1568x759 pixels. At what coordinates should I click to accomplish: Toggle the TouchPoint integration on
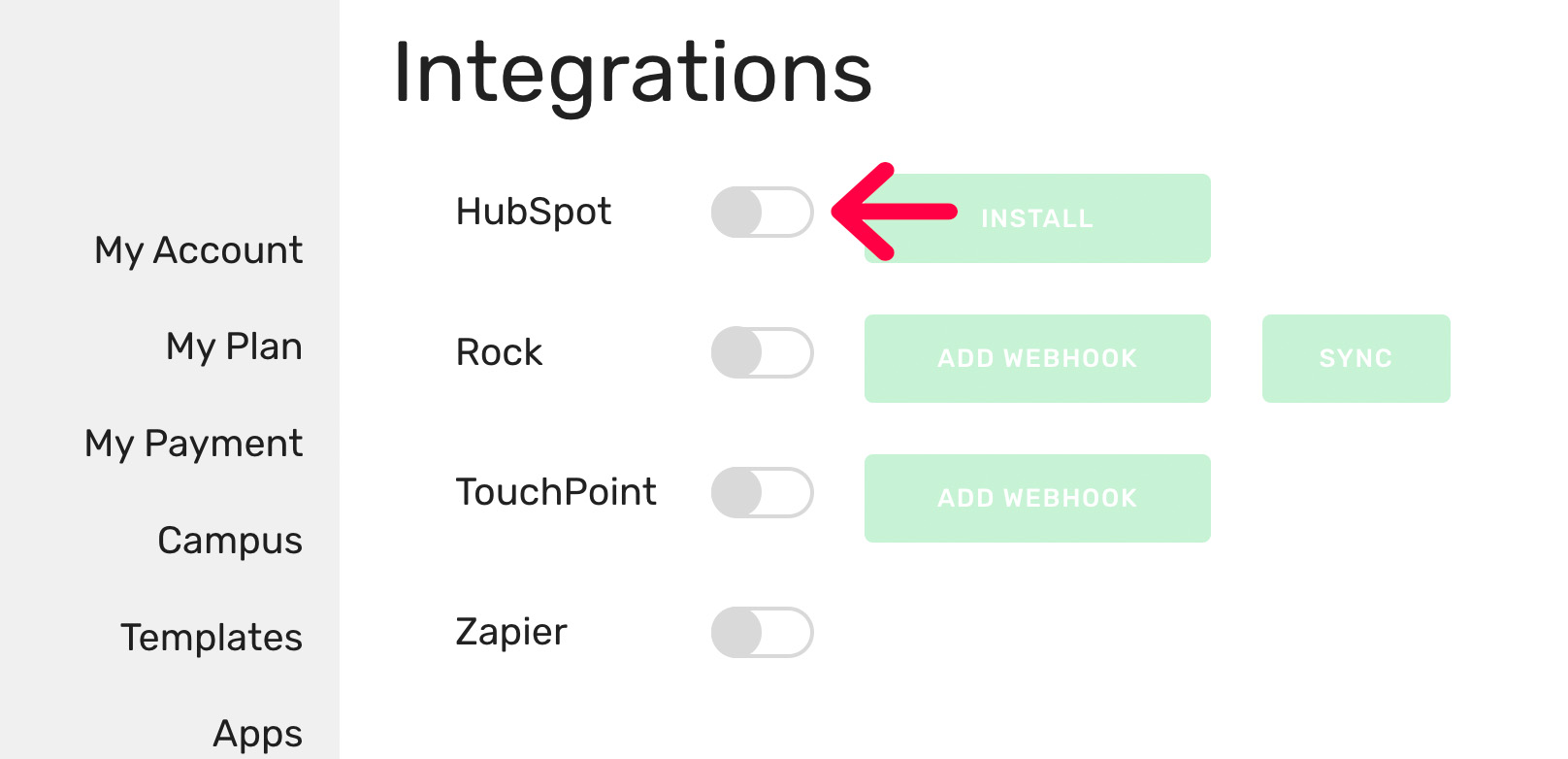pos(763,493)
